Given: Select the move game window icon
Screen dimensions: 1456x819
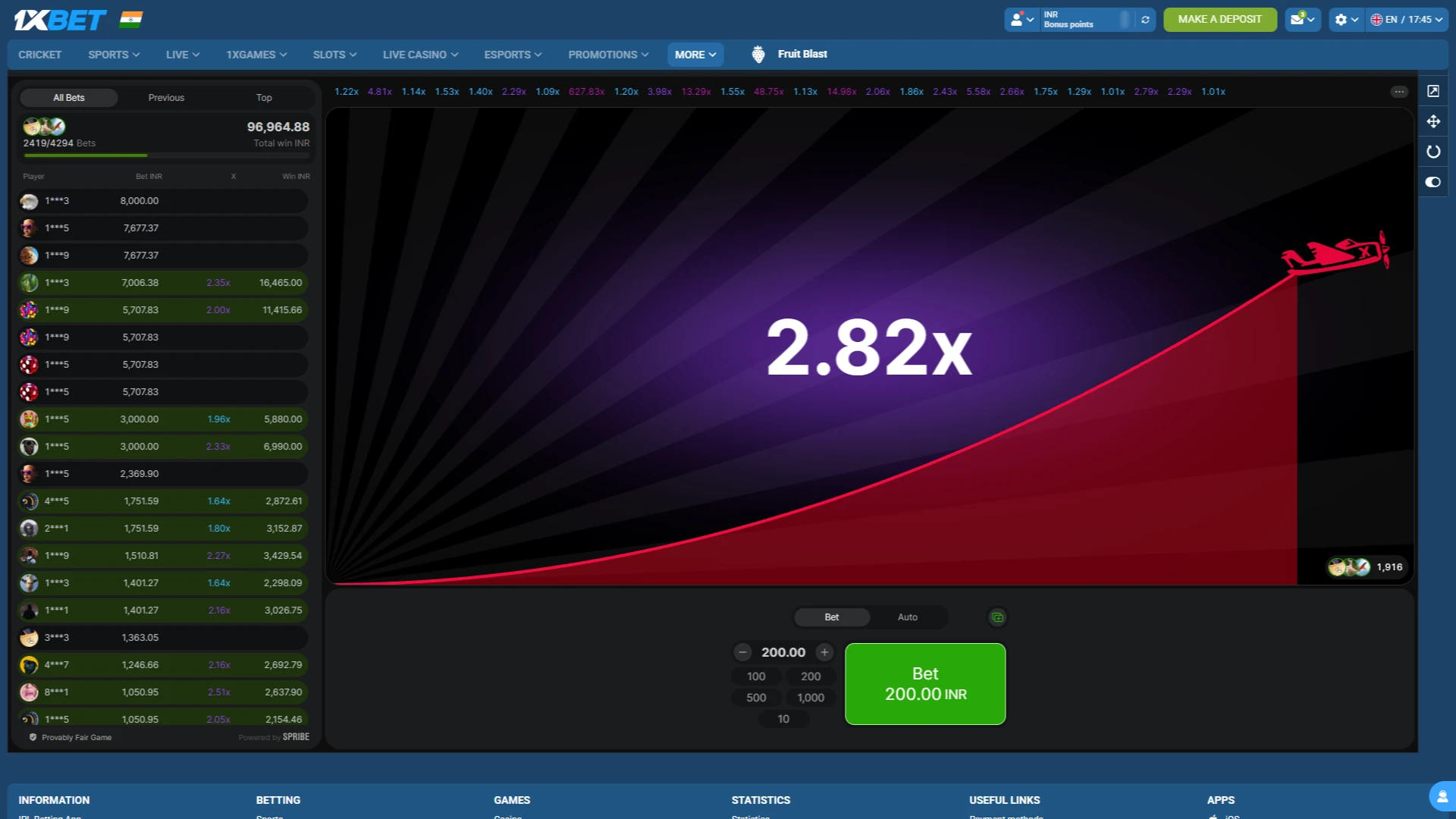Looking at the screenshot, I should 1433,121.
